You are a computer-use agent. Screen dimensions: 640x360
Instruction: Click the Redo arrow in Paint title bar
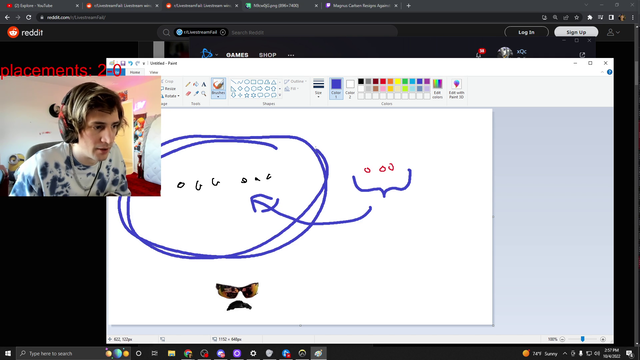[x=138, y=63]
